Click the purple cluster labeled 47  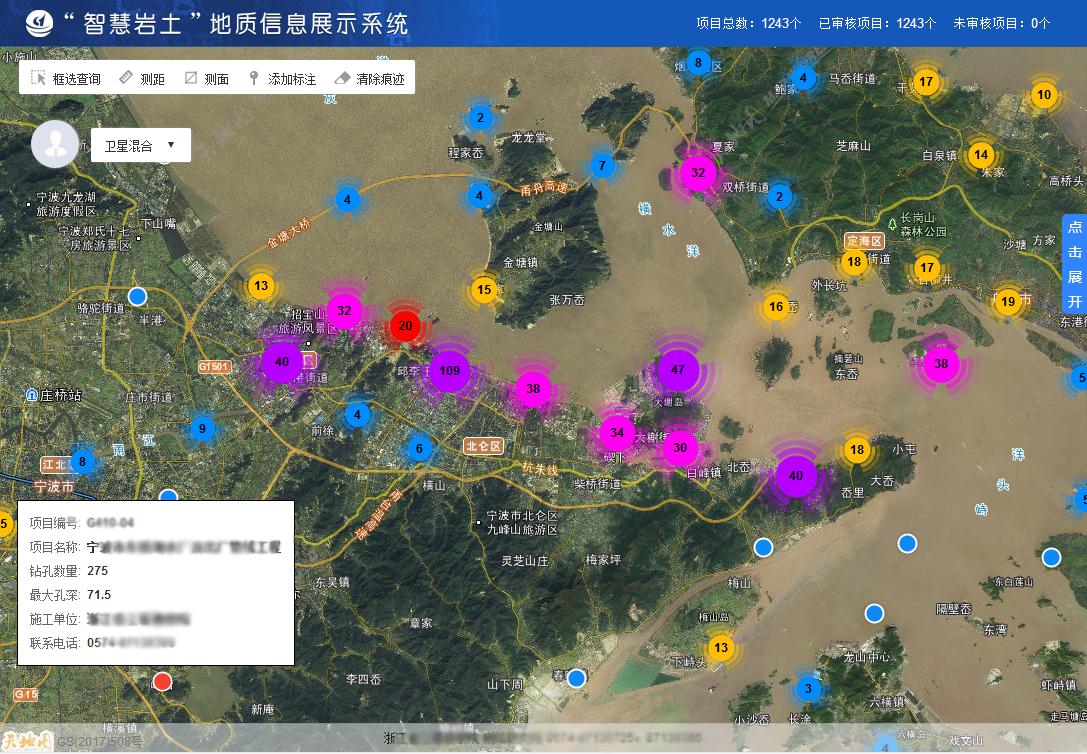click(678, 369)
